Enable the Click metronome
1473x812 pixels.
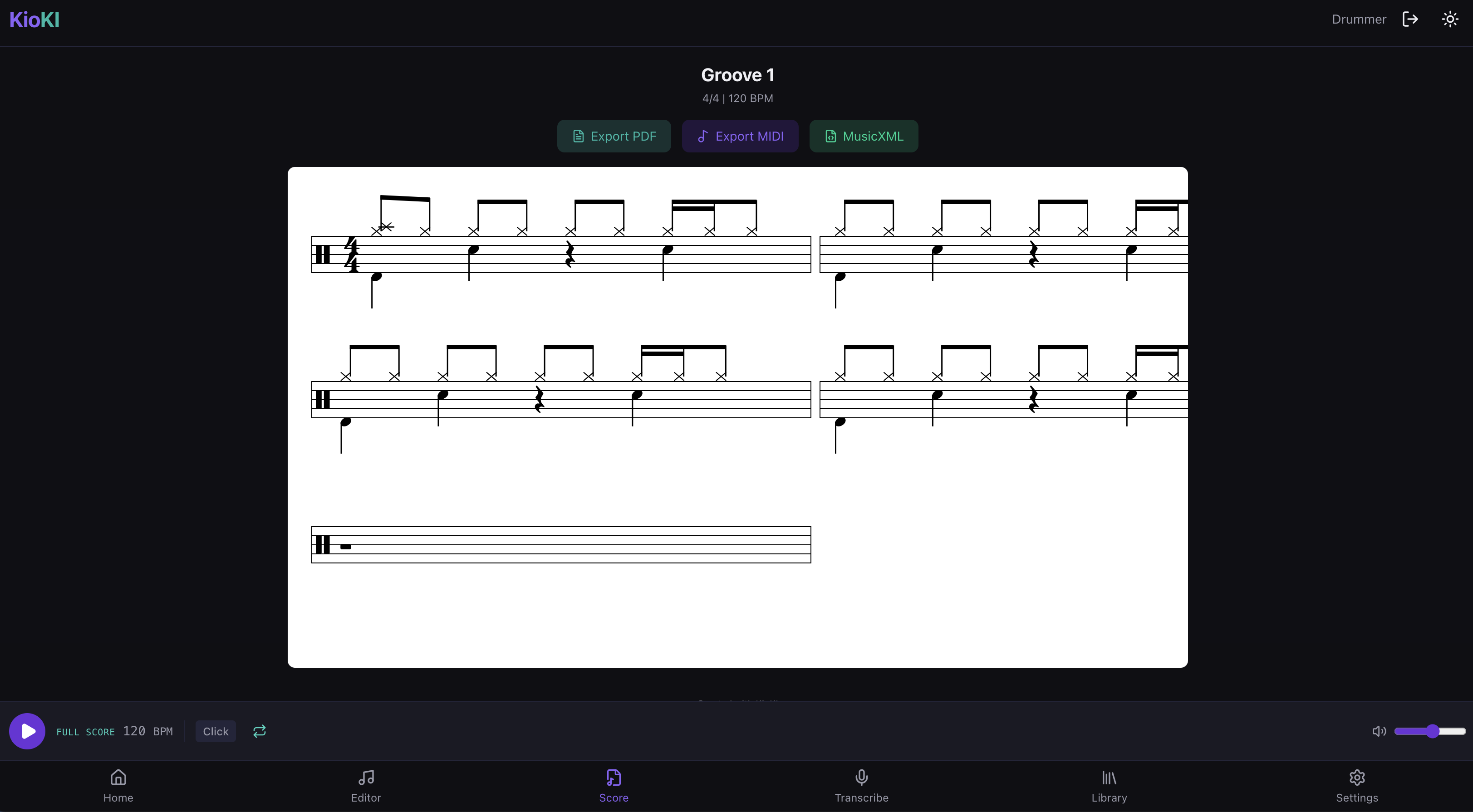point(215,731)
